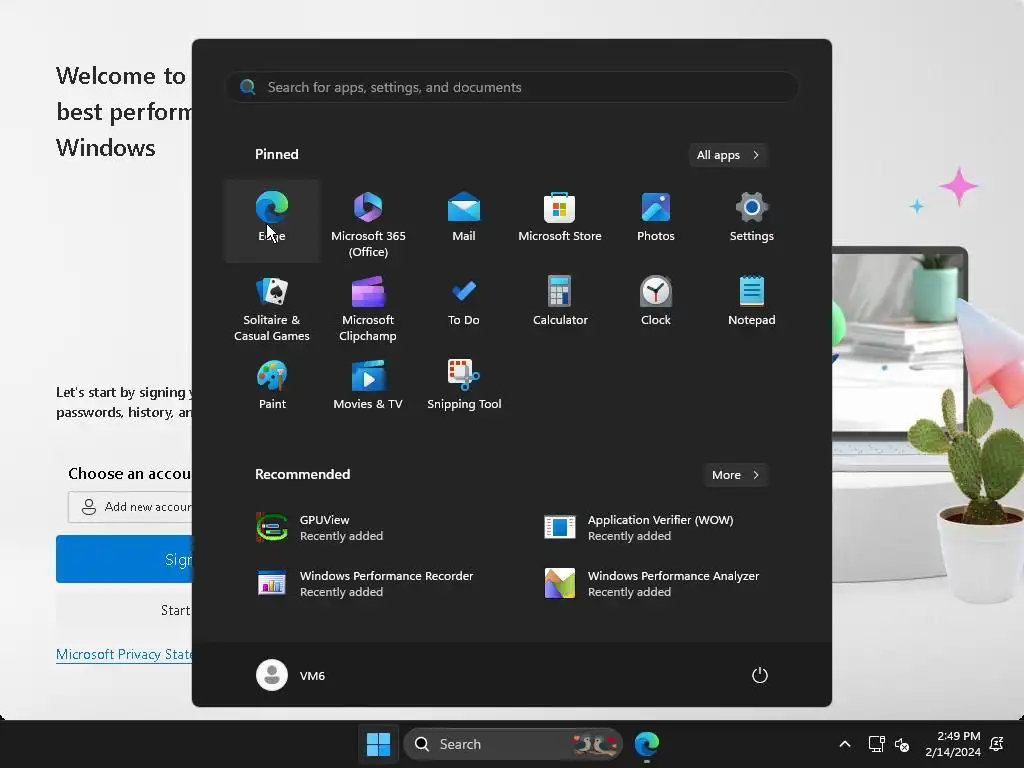Open the Mail app

coord(464,221)
